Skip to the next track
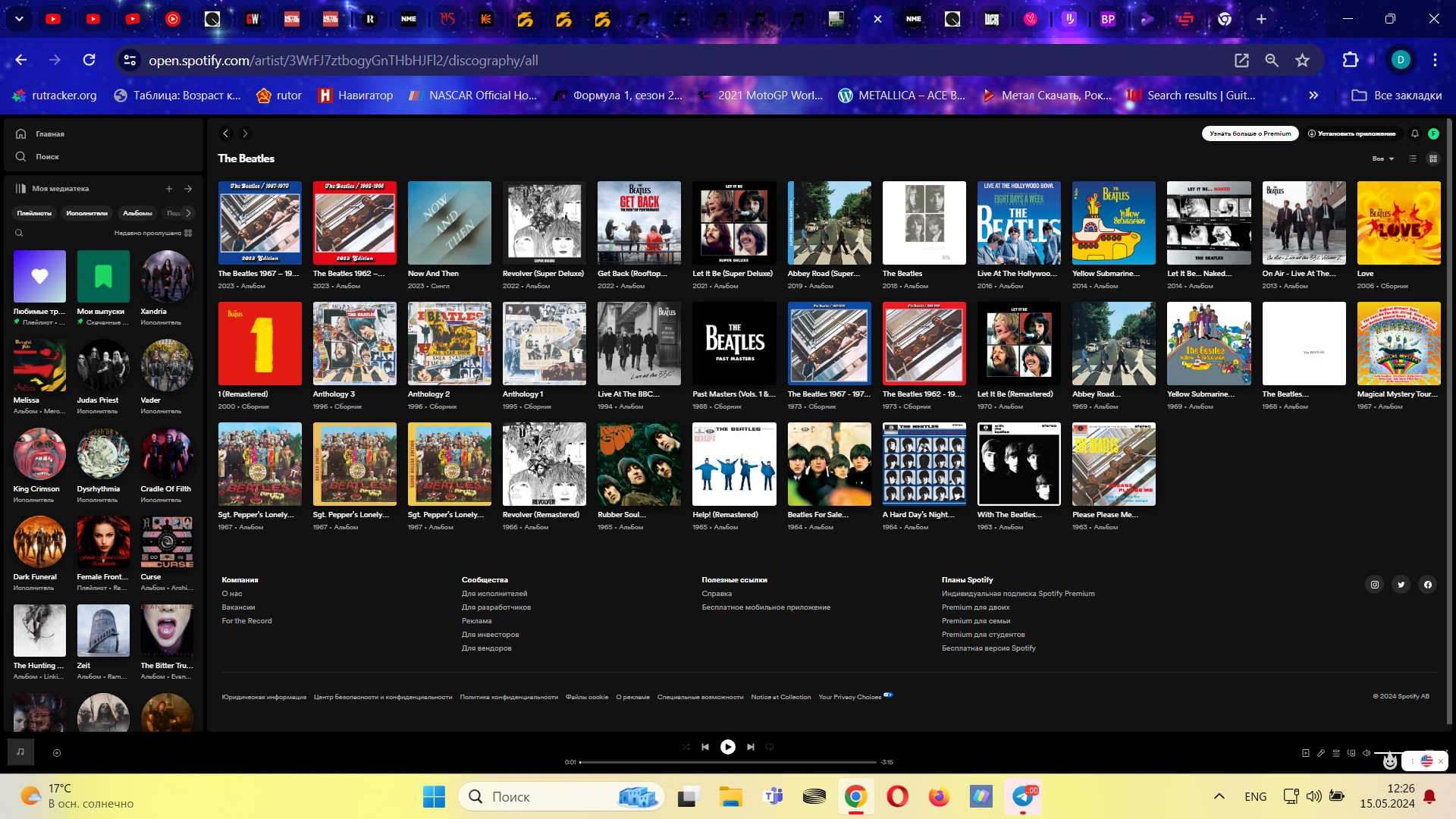 point(751,747)
